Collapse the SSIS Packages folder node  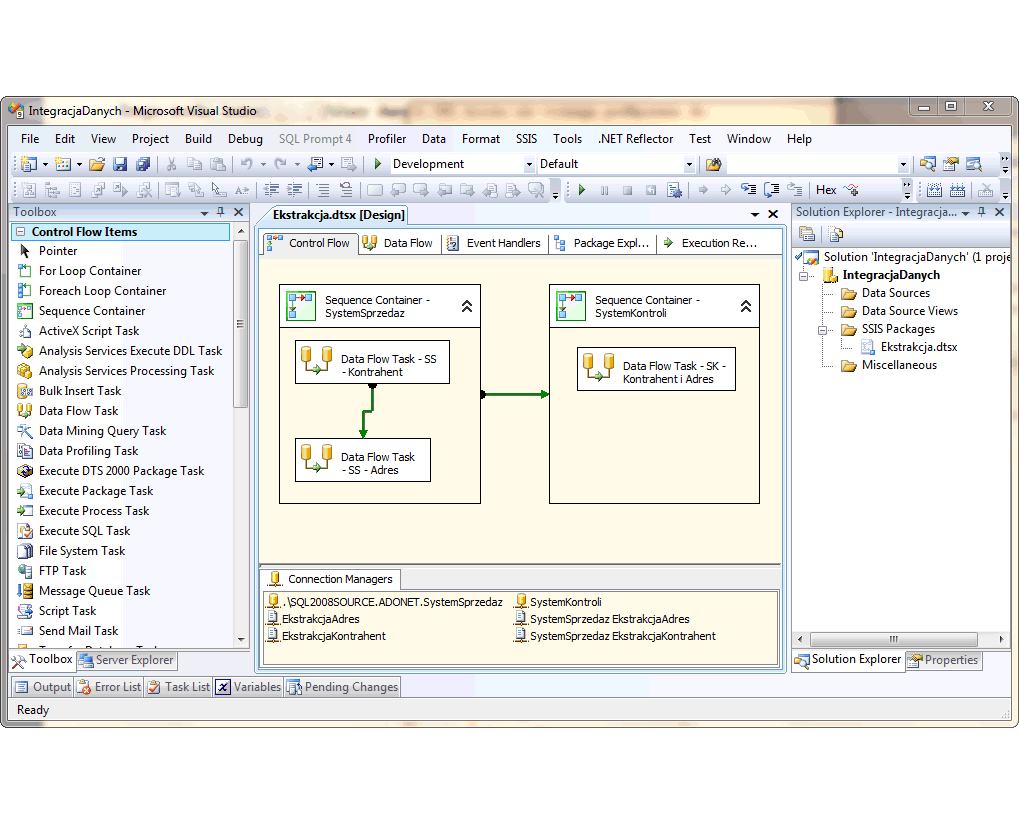click(823, 330)
